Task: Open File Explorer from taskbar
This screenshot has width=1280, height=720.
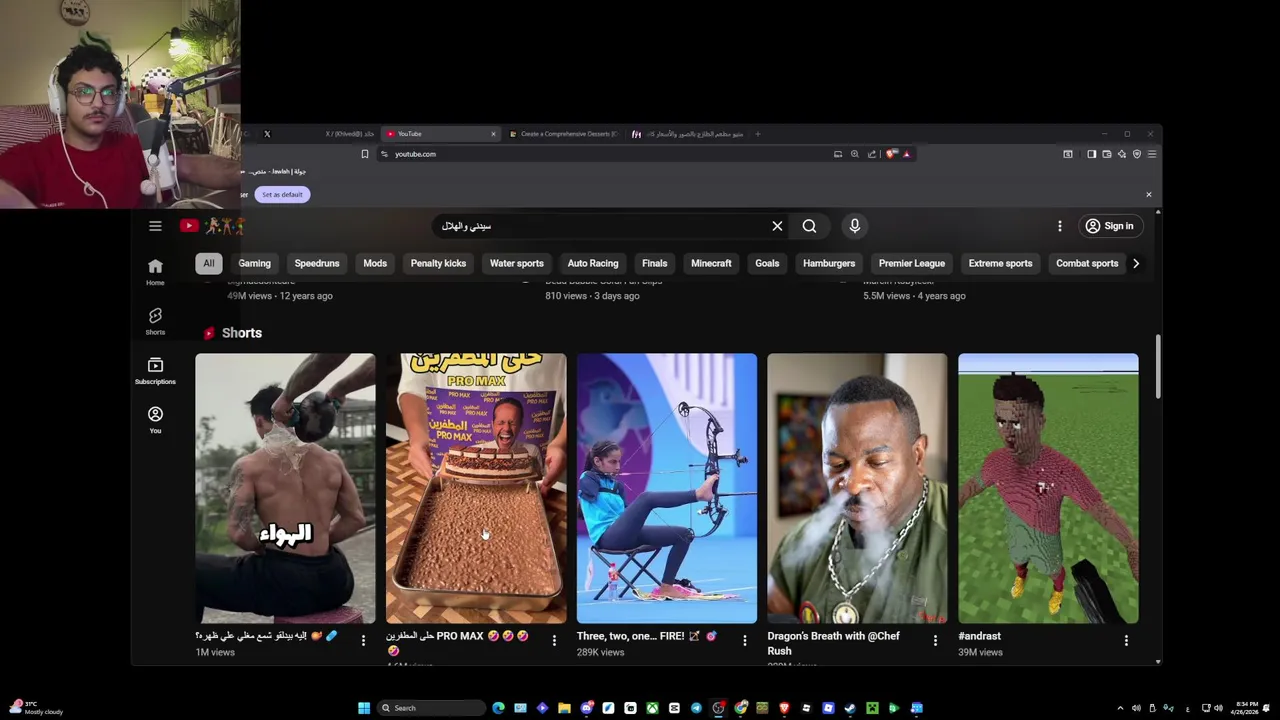Action: 565,708
